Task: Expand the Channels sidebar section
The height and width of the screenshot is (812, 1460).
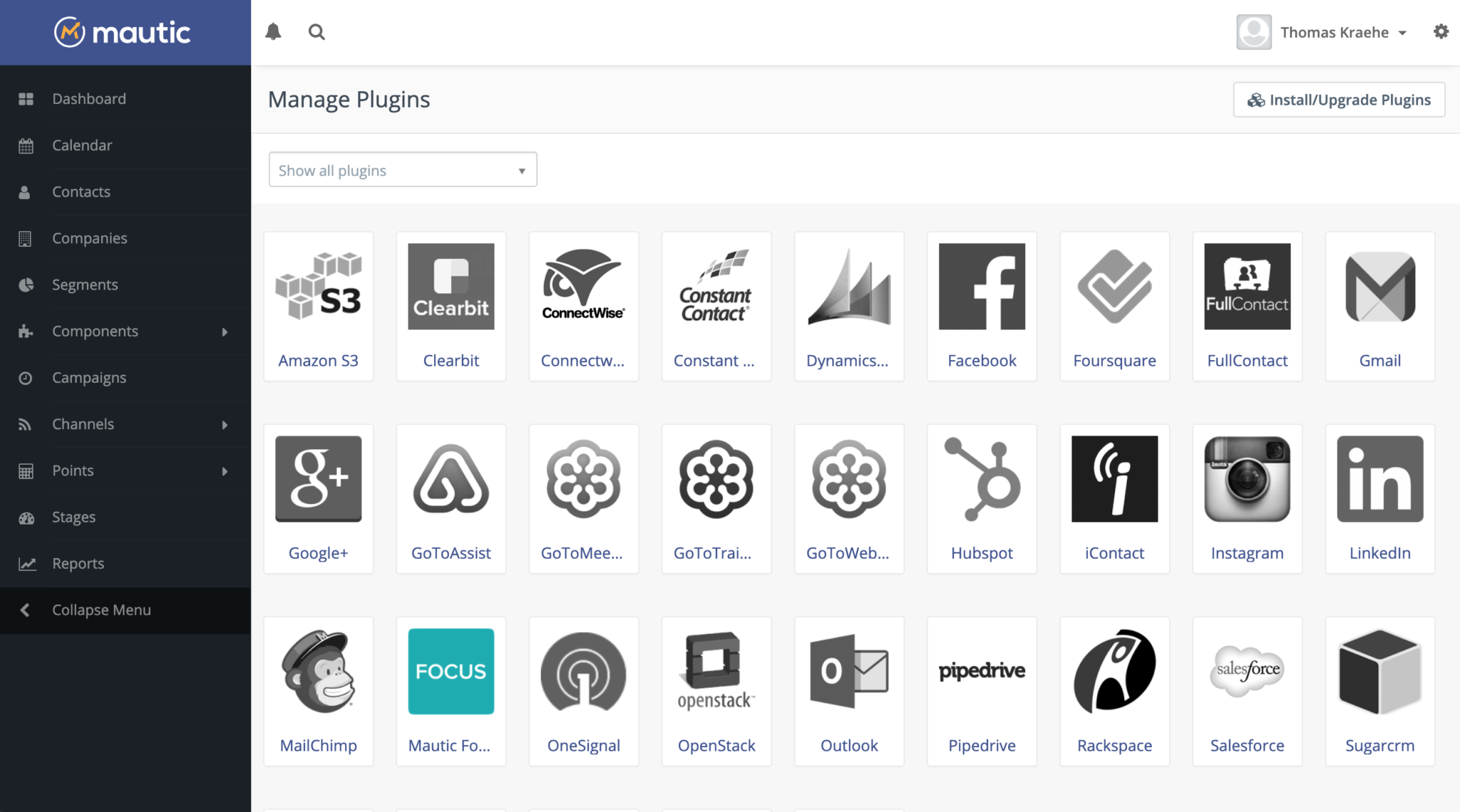Action: coord(125,423)
